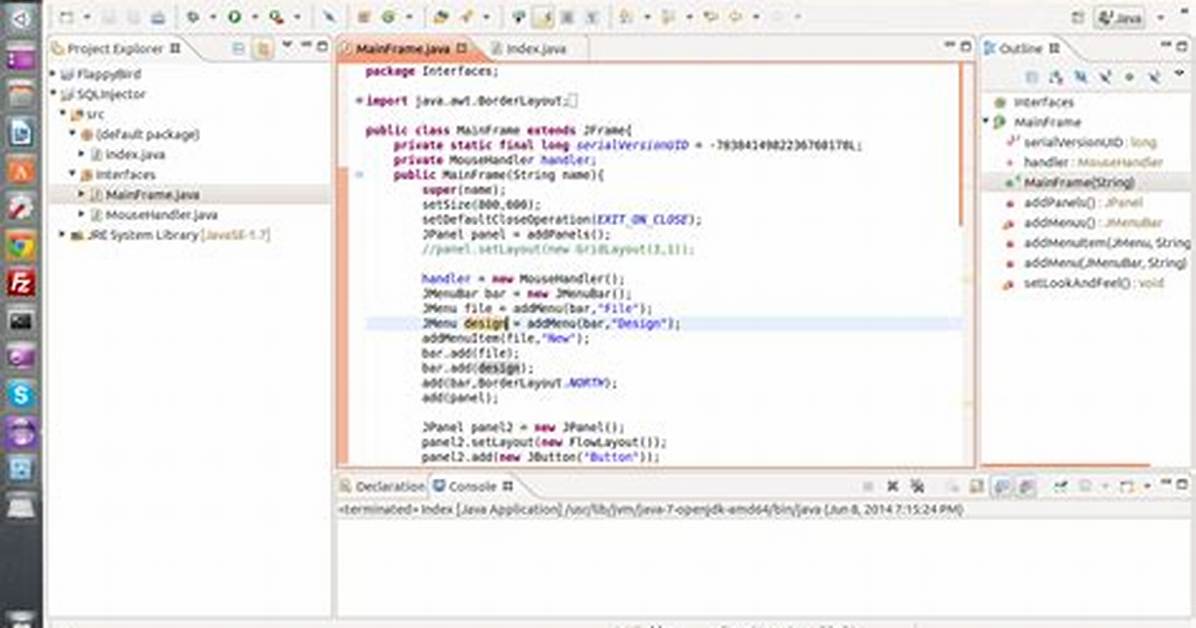Click the Pin Console icon
This screenshot has width=1196, height=628.
[x=1061, y=486]
